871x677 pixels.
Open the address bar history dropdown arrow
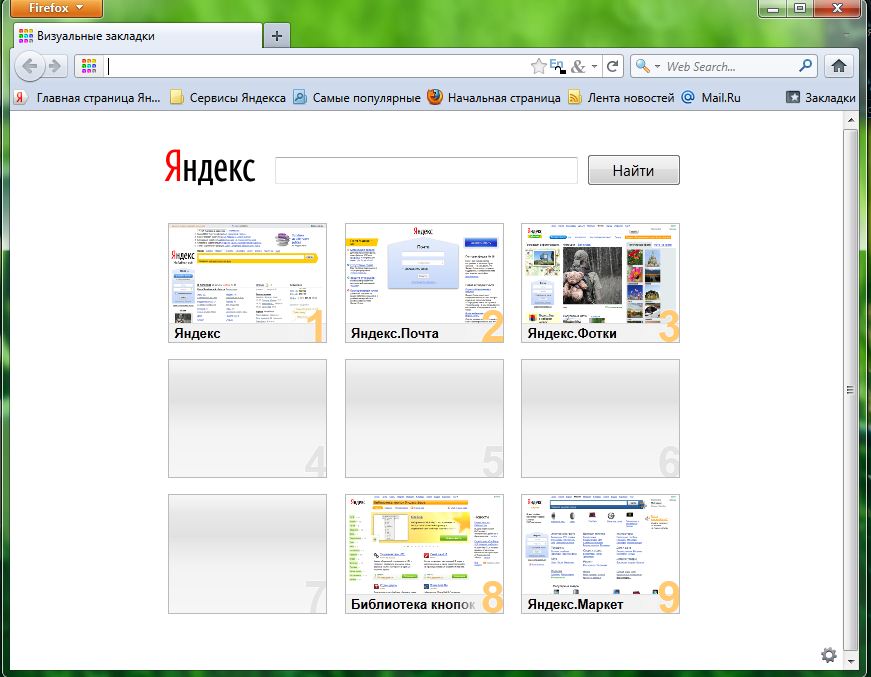tap(595, 67)
